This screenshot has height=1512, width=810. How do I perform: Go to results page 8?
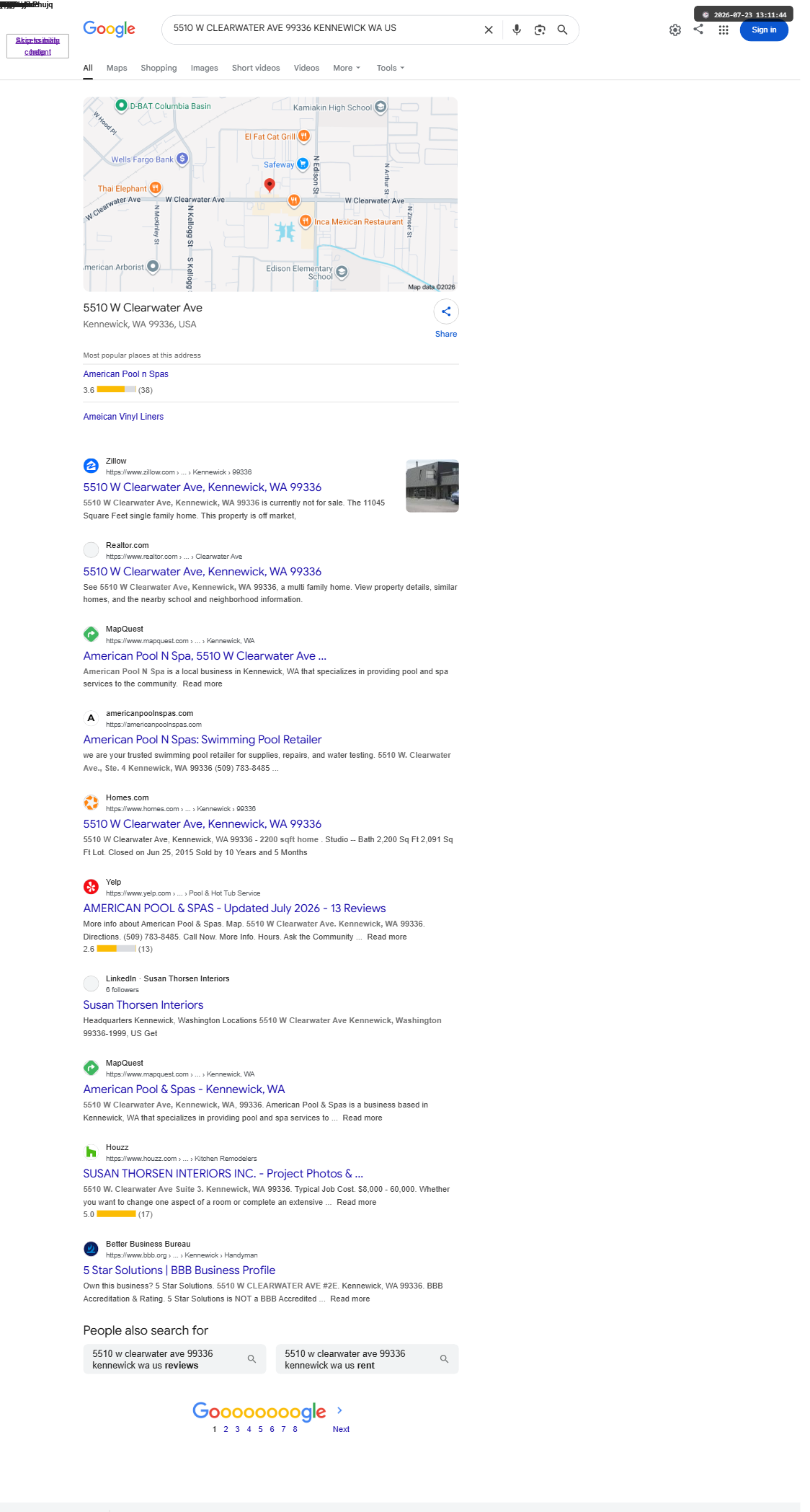[295, 1429]
